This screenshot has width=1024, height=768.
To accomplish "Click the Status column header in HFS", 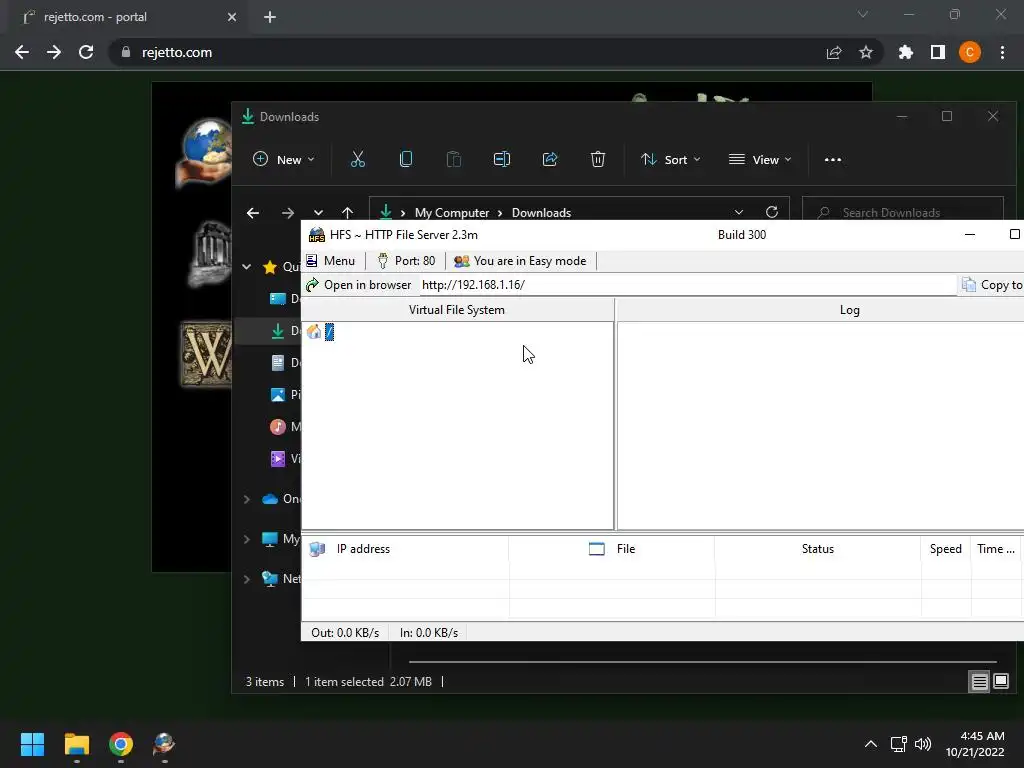I will 818,549.
